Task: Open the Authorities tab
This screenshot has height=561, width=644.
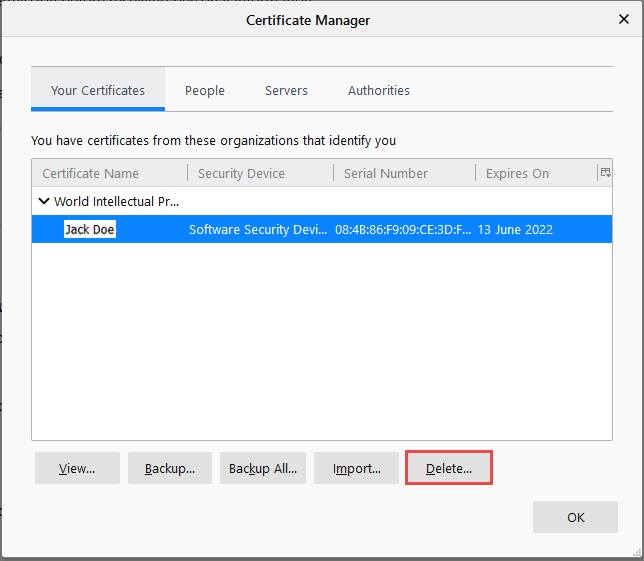Action: coord(379,90)
